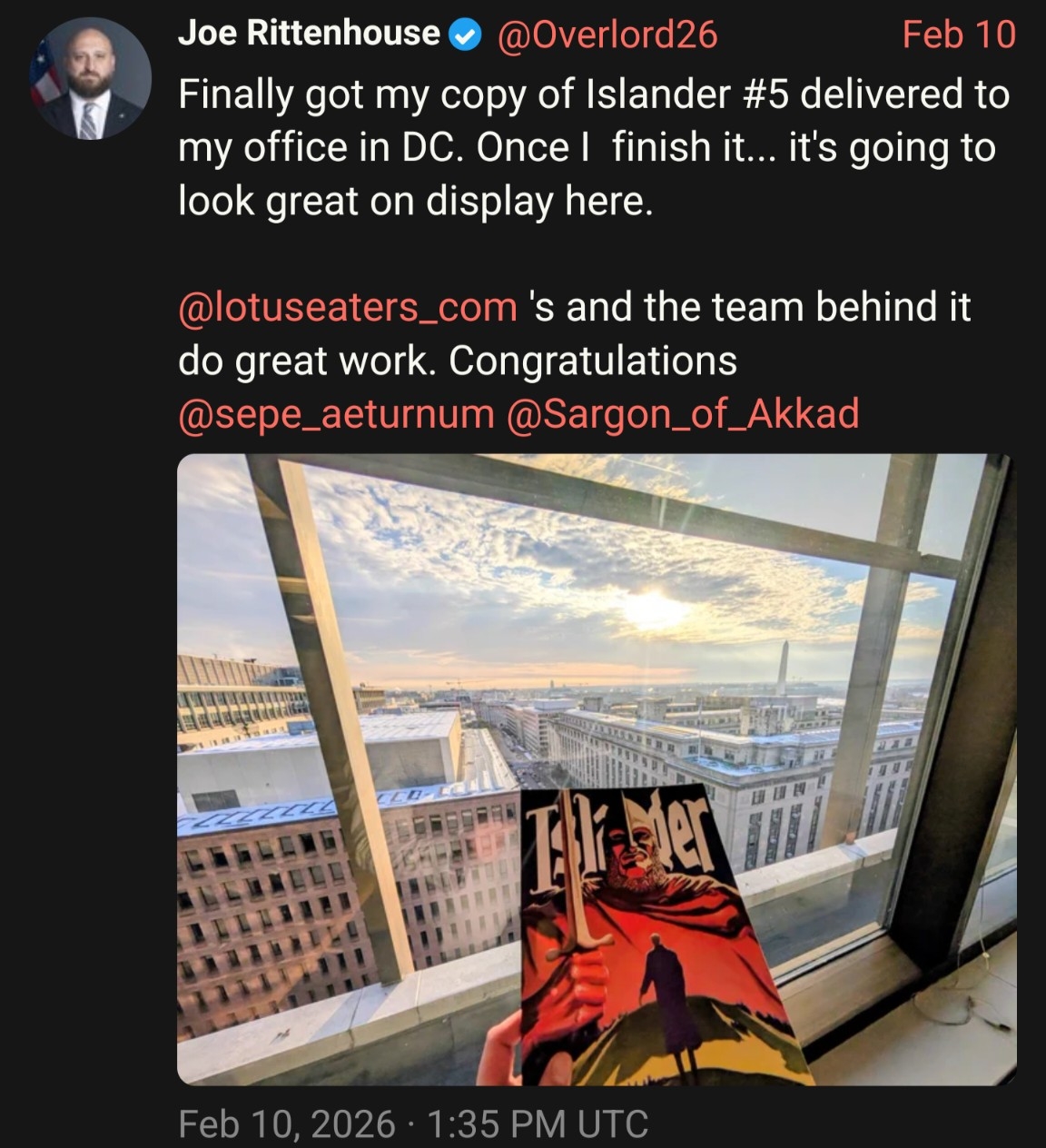Open the @Sargon_of_Akkad mention
This screenshot has width=1046, height=1148.
click(x=682, y=414)
